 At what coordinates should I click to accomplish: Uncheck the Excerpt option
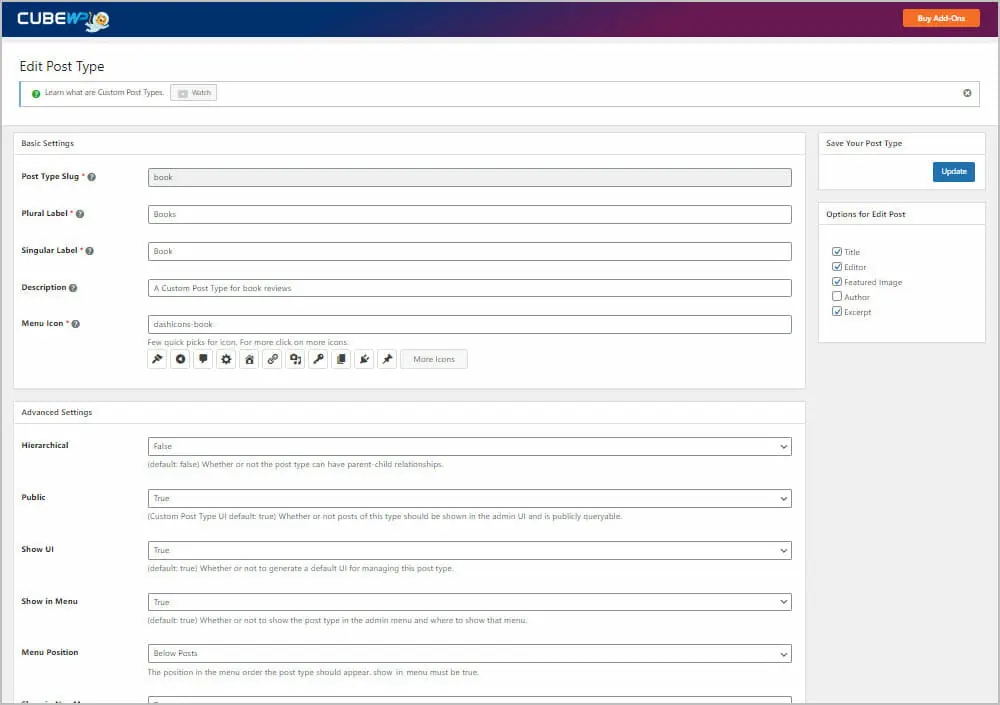[837, 311]
